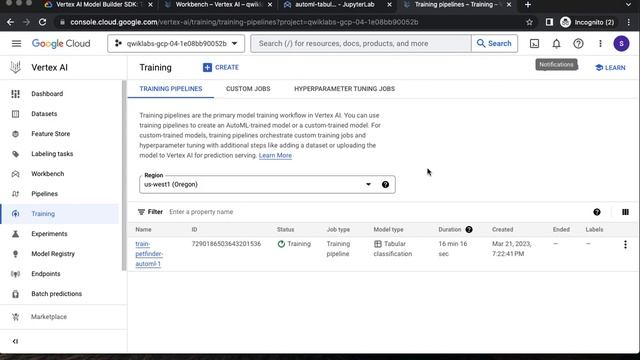Open the browser tab list chevron
Screen dimensions: 640x360
coord(628,4)
